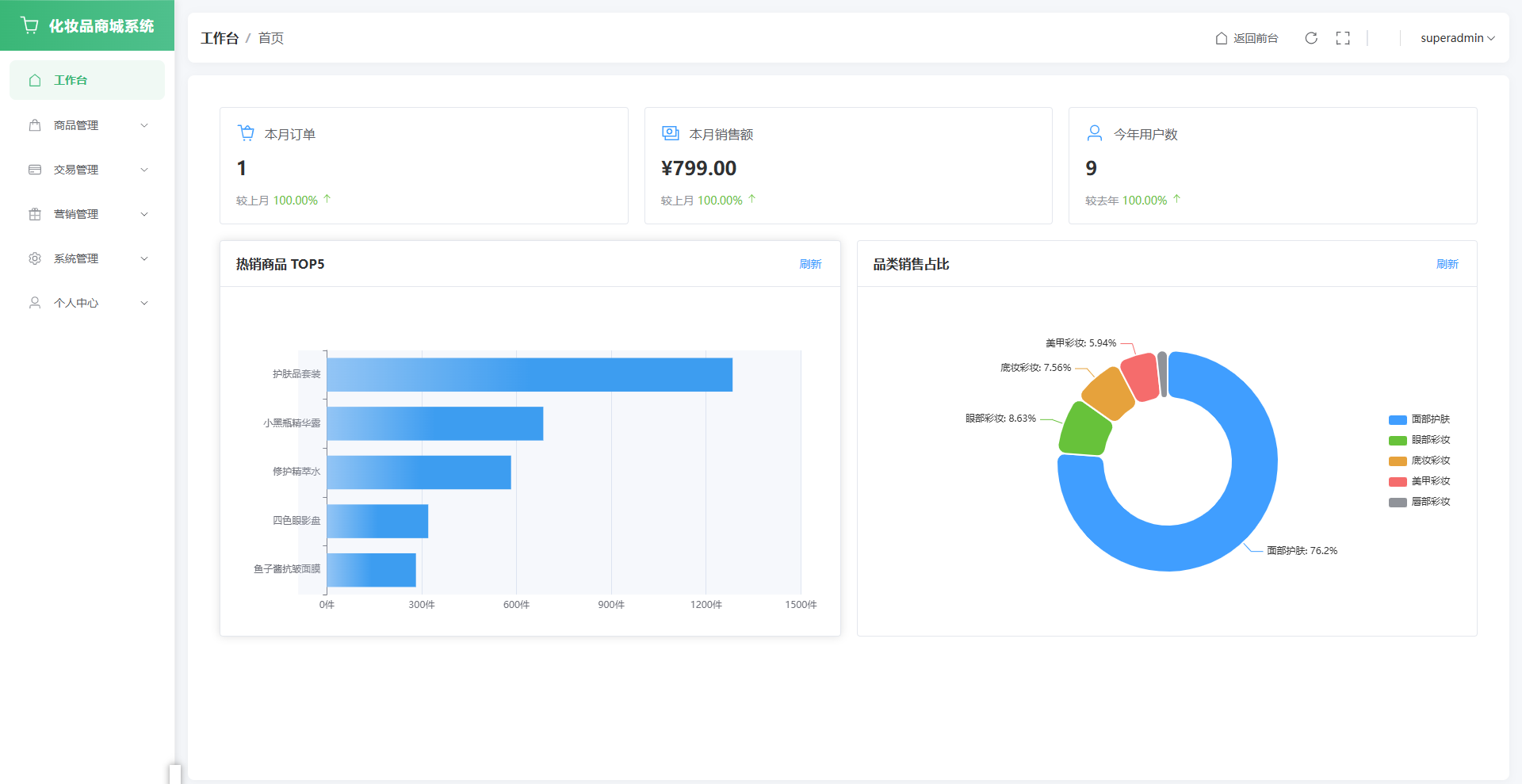Click the 交易管理 card icon
Viewport: 1522px width, 784px height.
(35, 170)
